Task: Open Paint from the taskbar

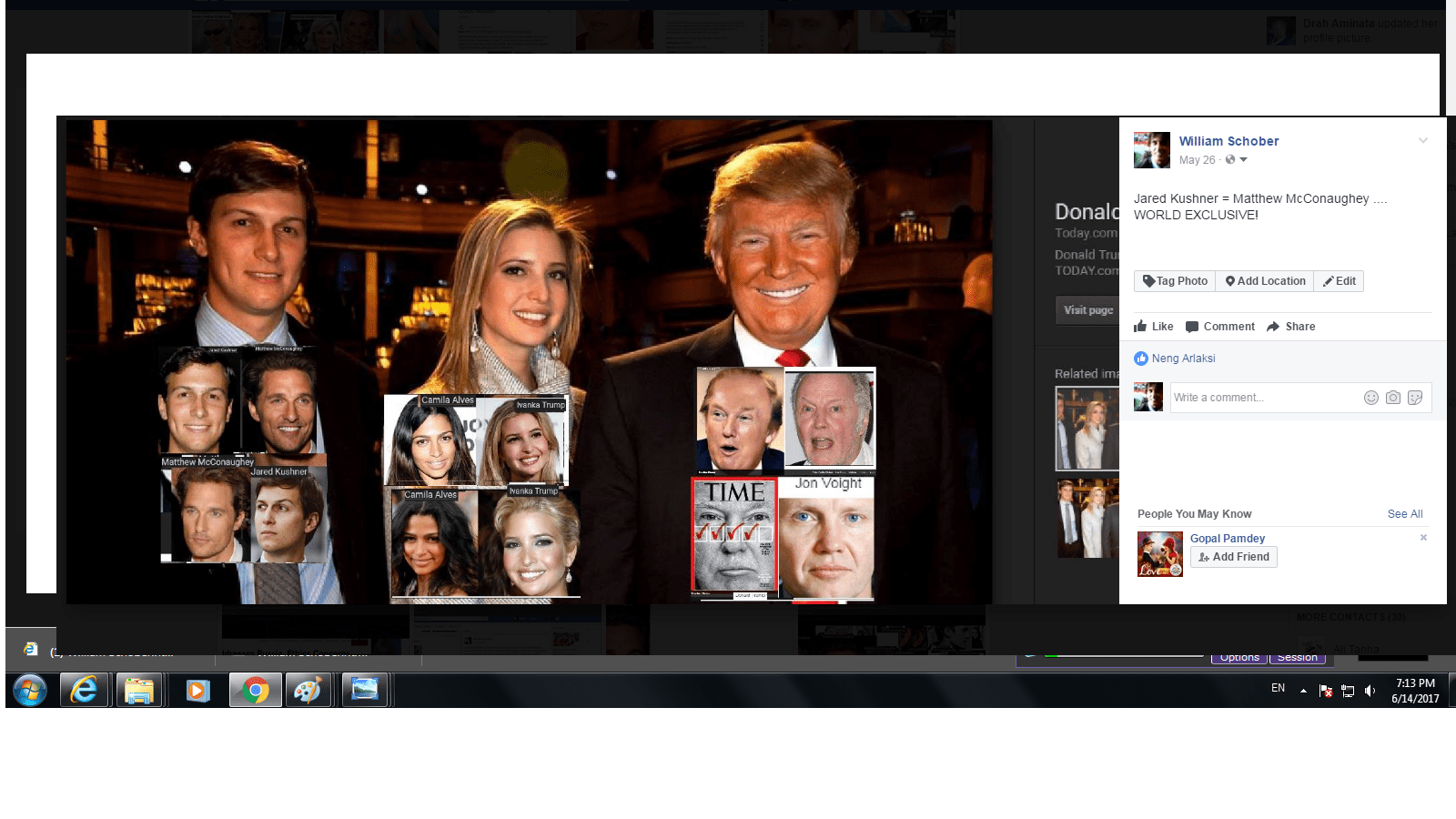Action: coord(308,692)
